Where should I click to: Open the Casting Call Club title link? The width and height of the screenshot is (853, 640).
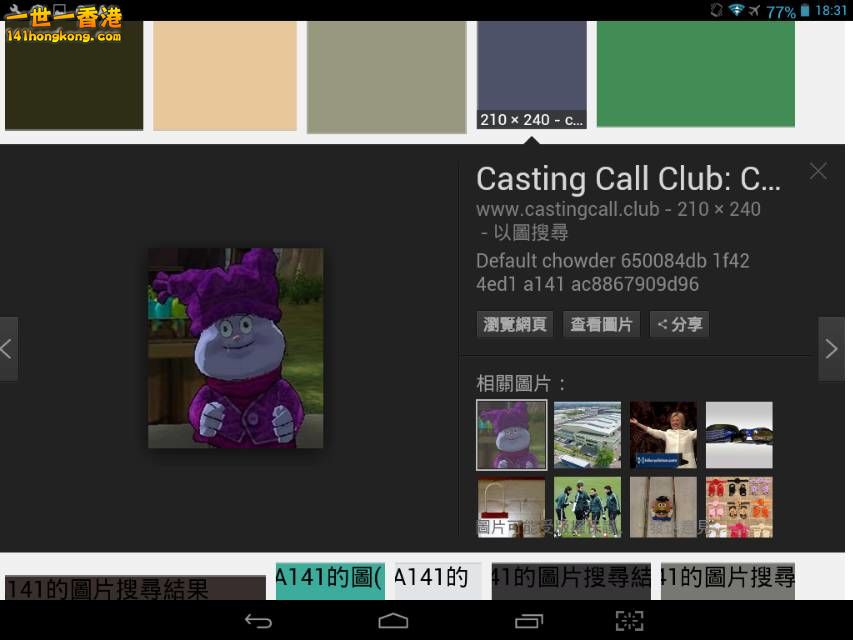(628, 179)
